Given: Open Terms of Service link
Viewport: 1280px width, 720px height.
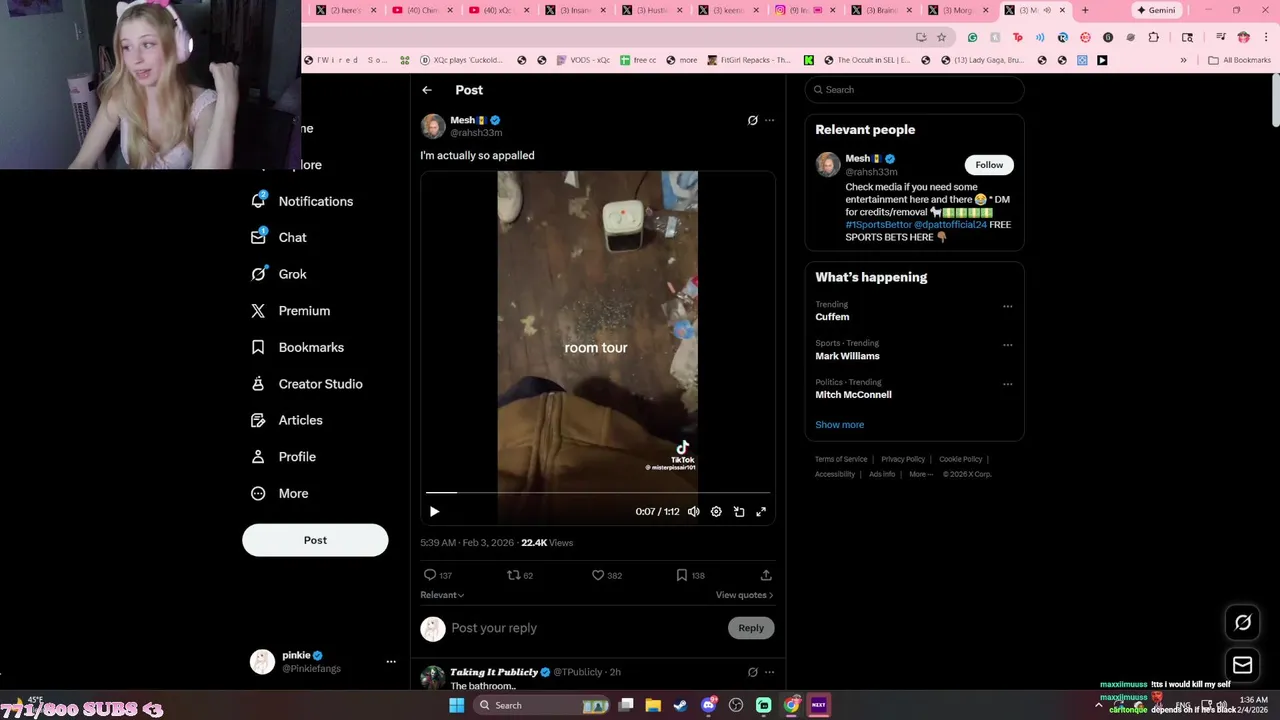Looking at the screenshot, I should pyautogui.click(x=841, y=459).
